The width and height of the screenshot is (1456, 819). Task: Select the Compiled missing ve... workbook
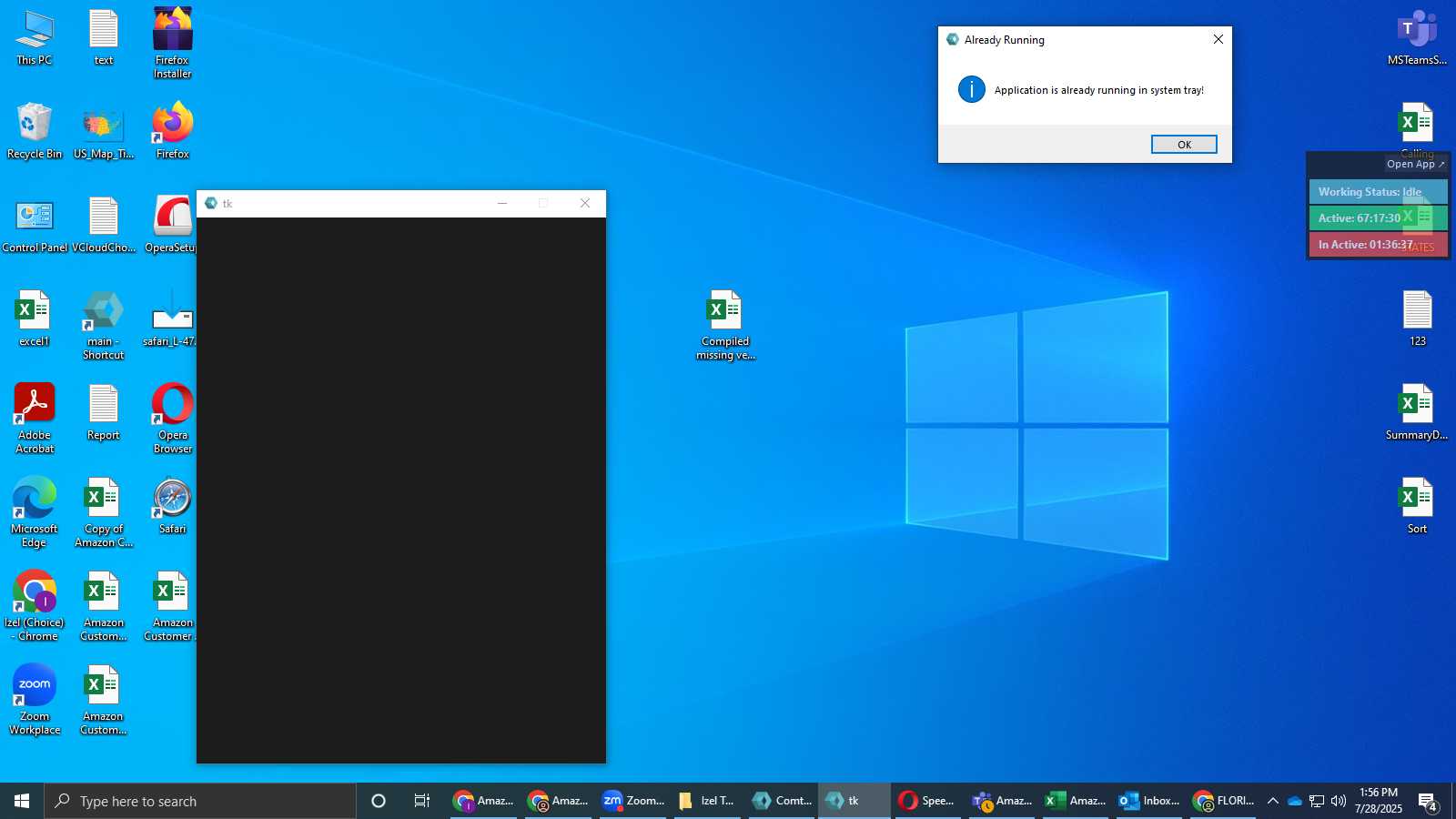click(x=726, y=326)
